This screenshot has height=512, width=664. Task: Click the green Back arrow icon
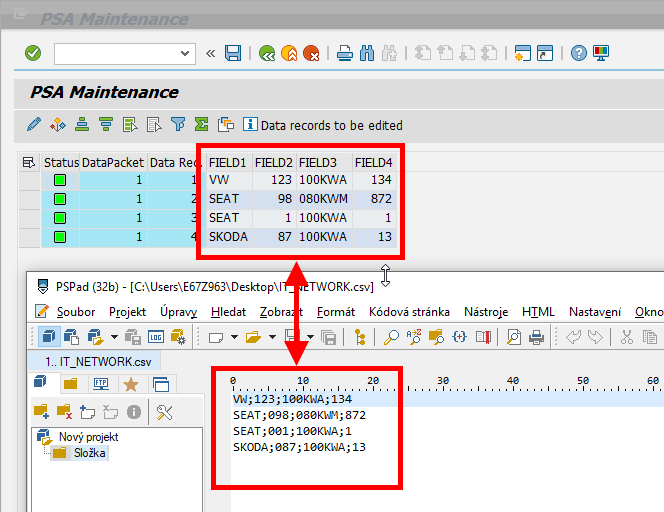[267, 53]
